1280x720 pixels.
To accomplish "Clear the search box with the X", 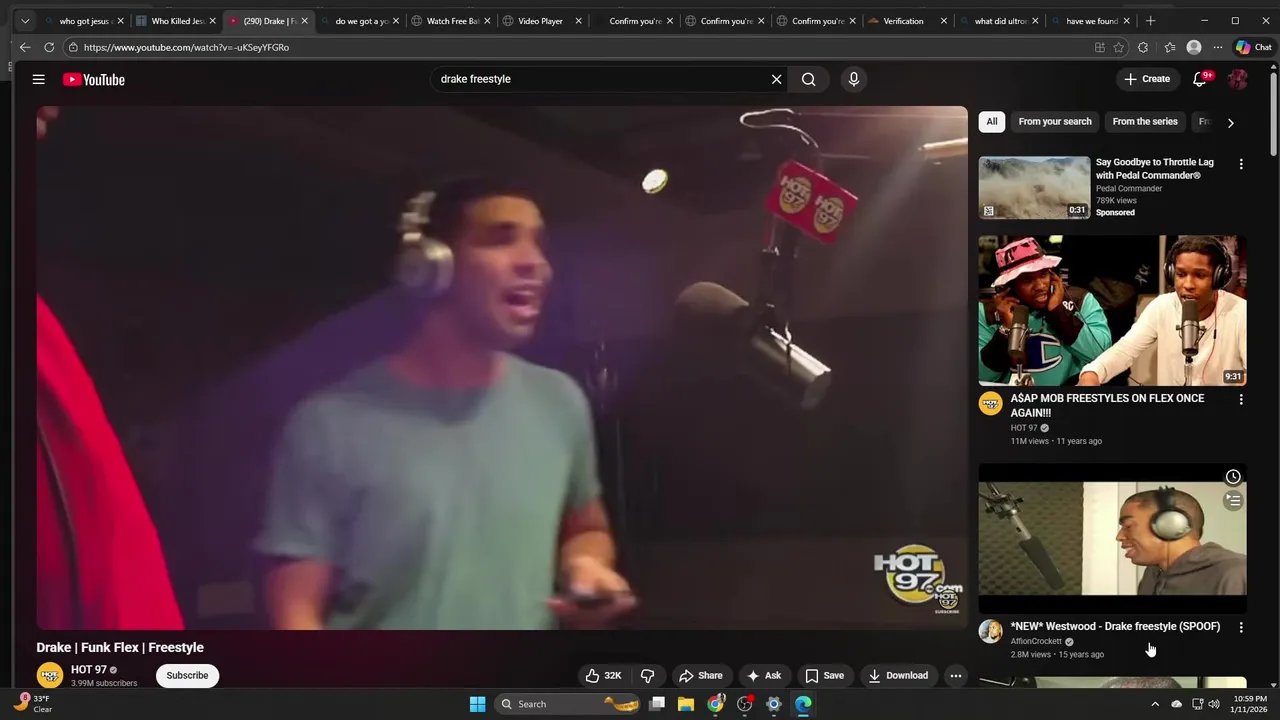I will pyautogui.click(x=776, y=79).
